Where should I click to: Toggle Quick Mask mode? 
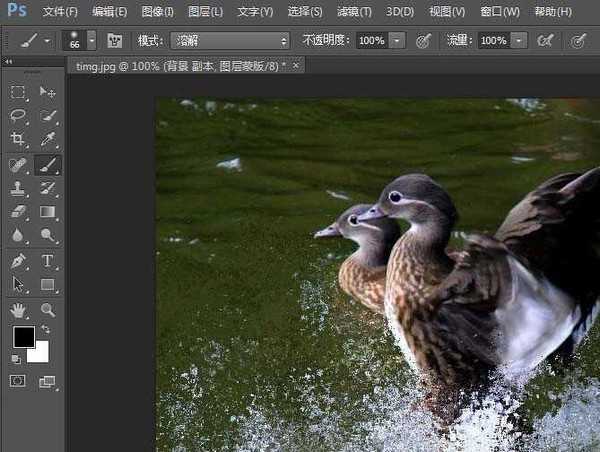pos(18,381)
